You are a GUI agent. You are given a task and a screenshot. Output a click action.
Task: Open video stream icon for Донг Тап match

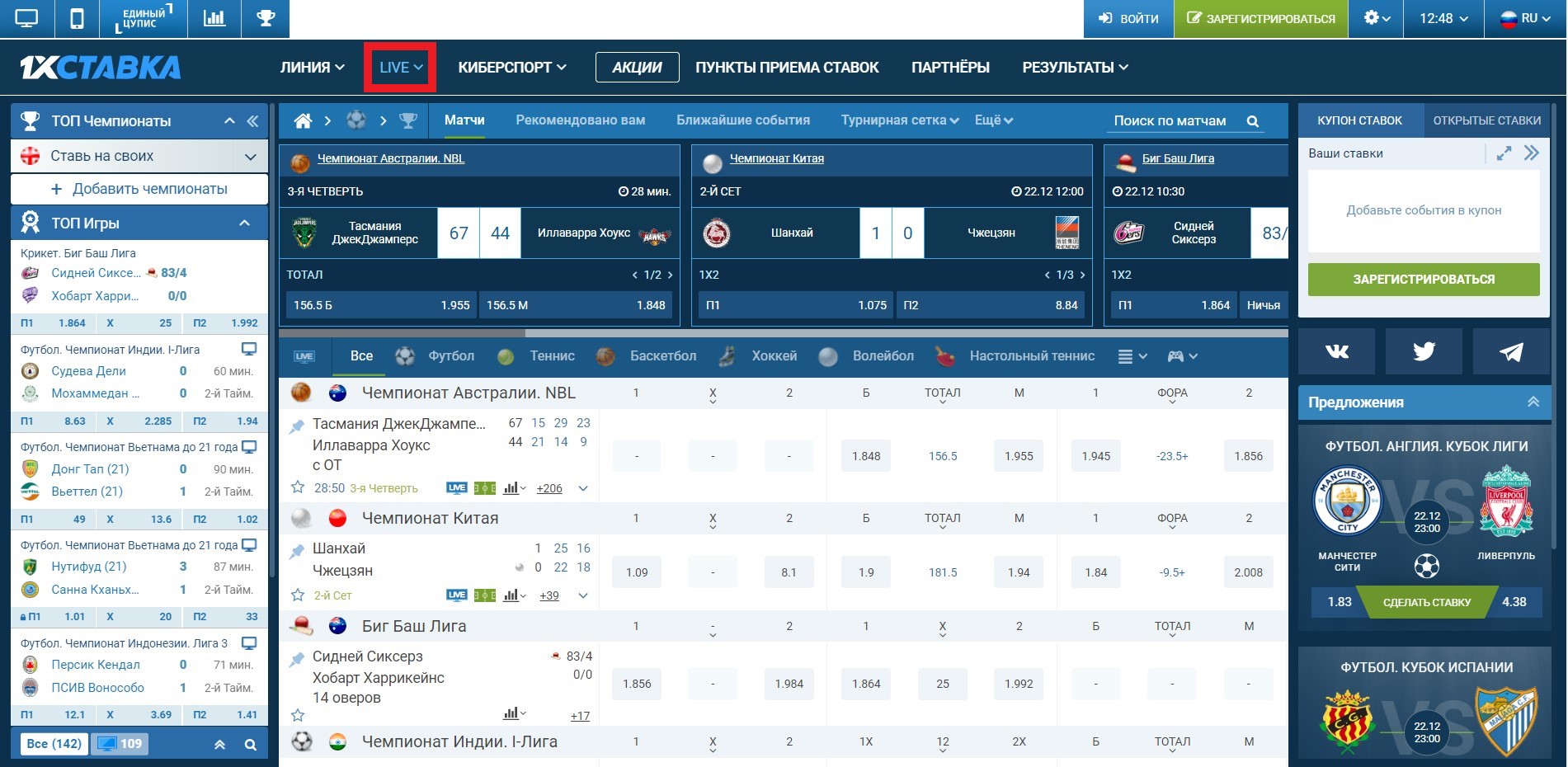click(x=249, y=447)
